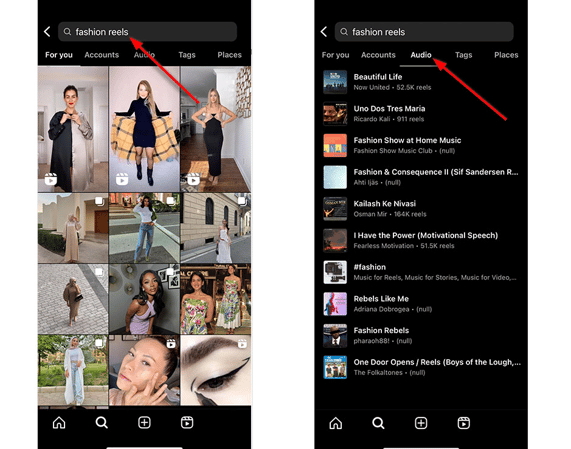571x449 pixels.
Task: Tap the plus icon on right phone navbar
Action: [x=421, y=423]
